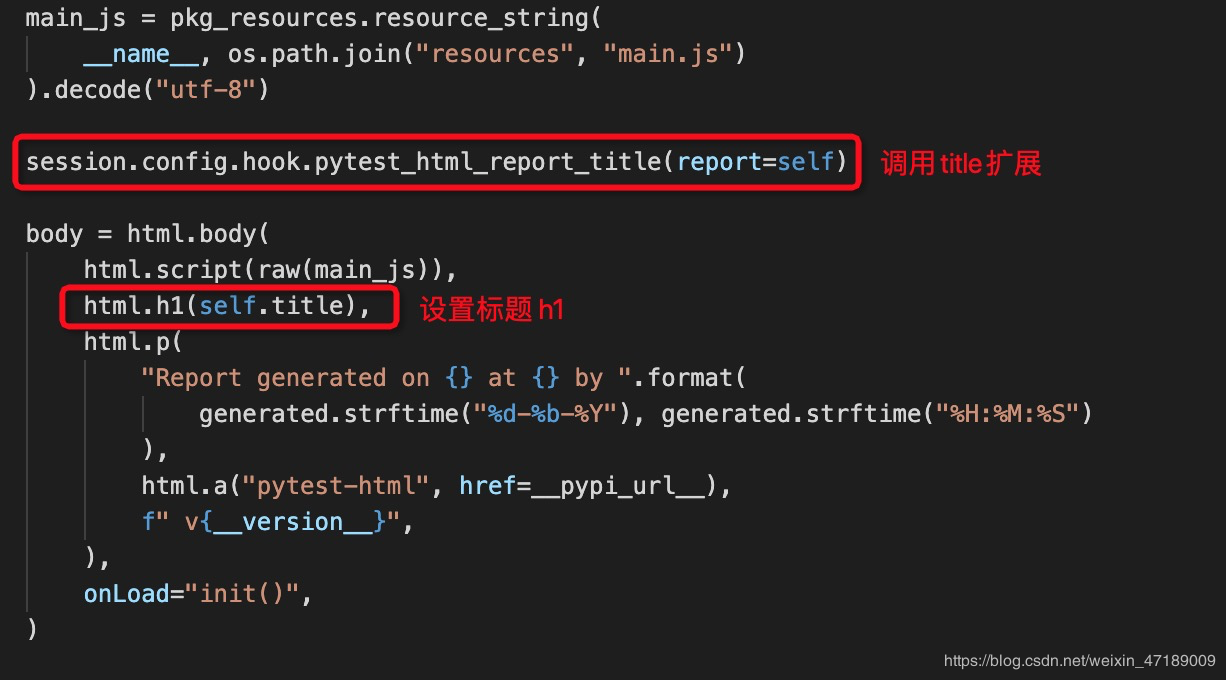Click the 'onLoad="init()"' line
1226x680 pixels.
[198, 594]
